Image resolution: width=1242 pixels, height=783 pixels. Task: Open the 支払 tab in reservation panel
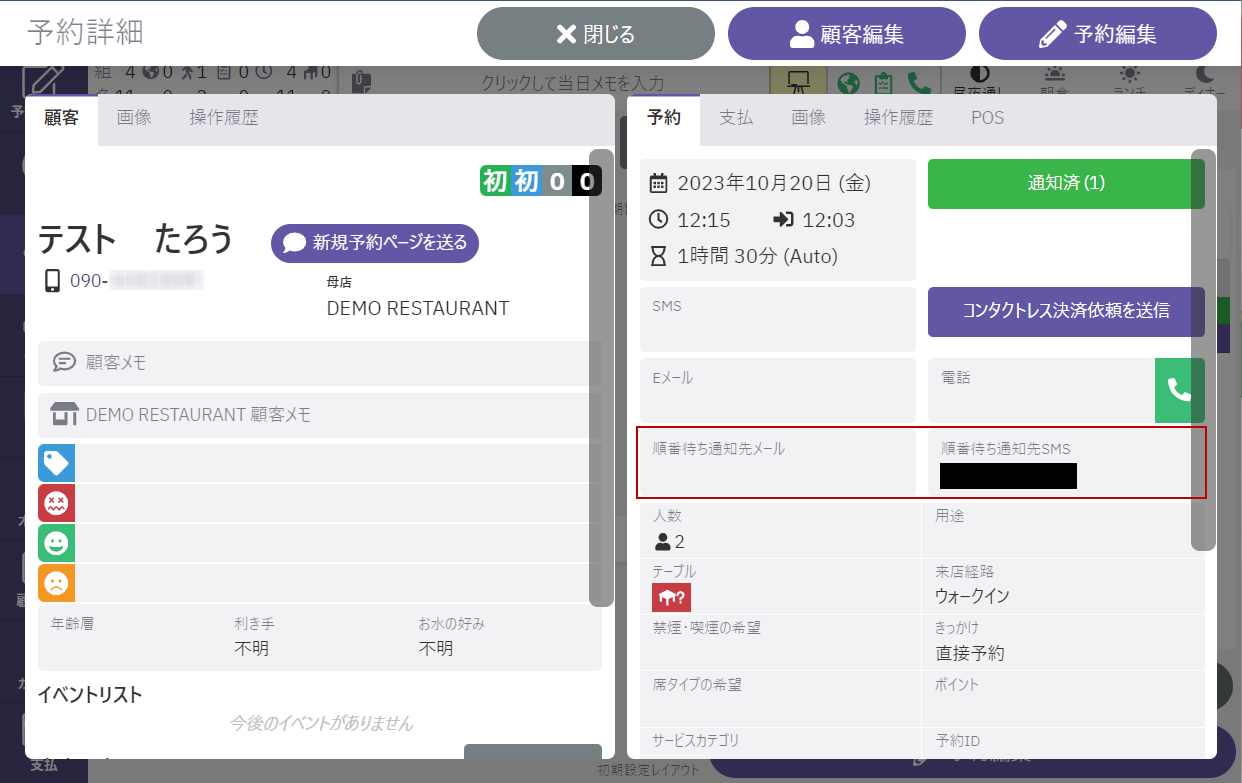[736, 117]
